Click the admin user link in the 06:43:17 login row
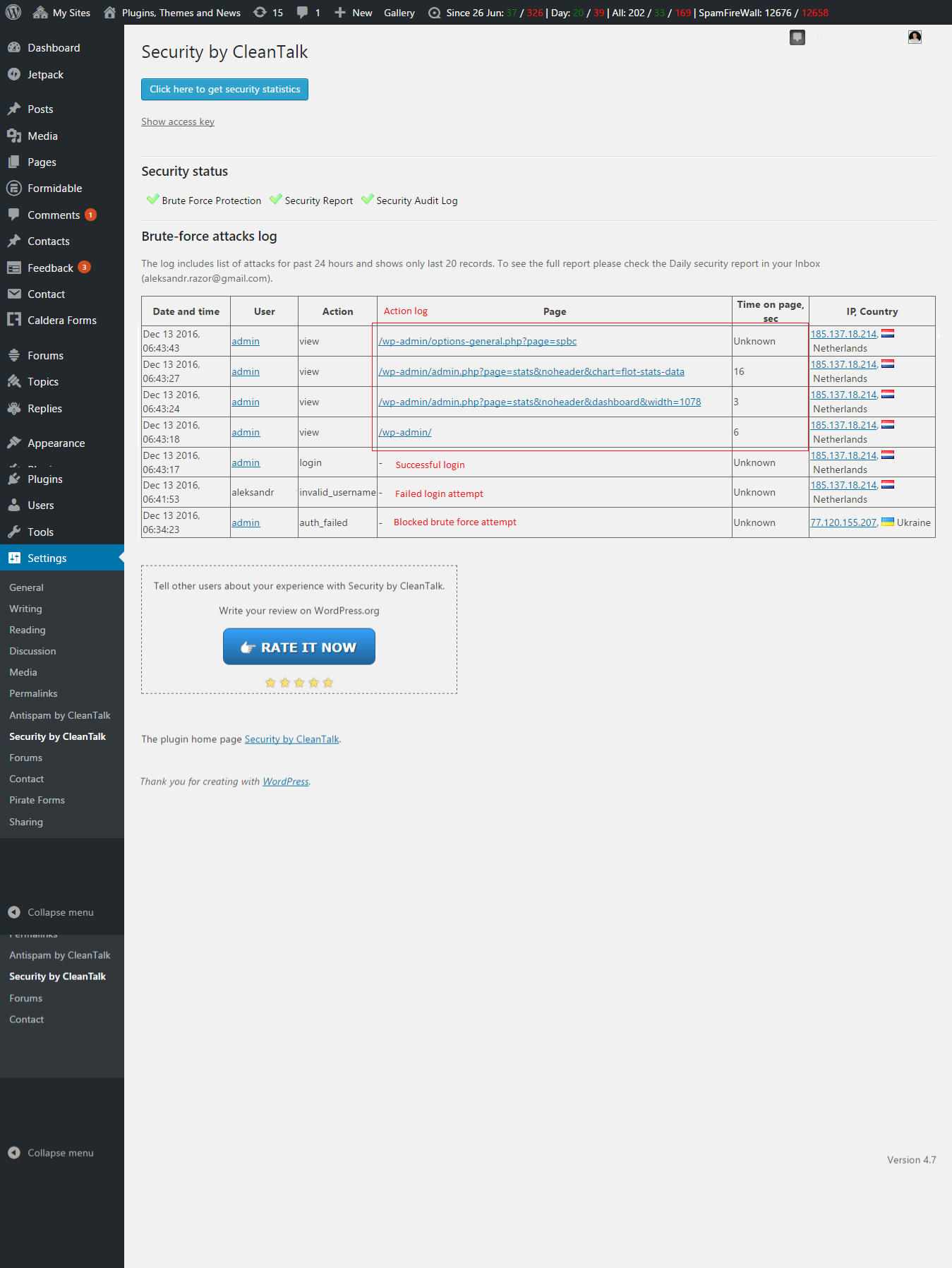Image resolution: width=952 pixels, height=1268 pixels. [x=246, y=462]
